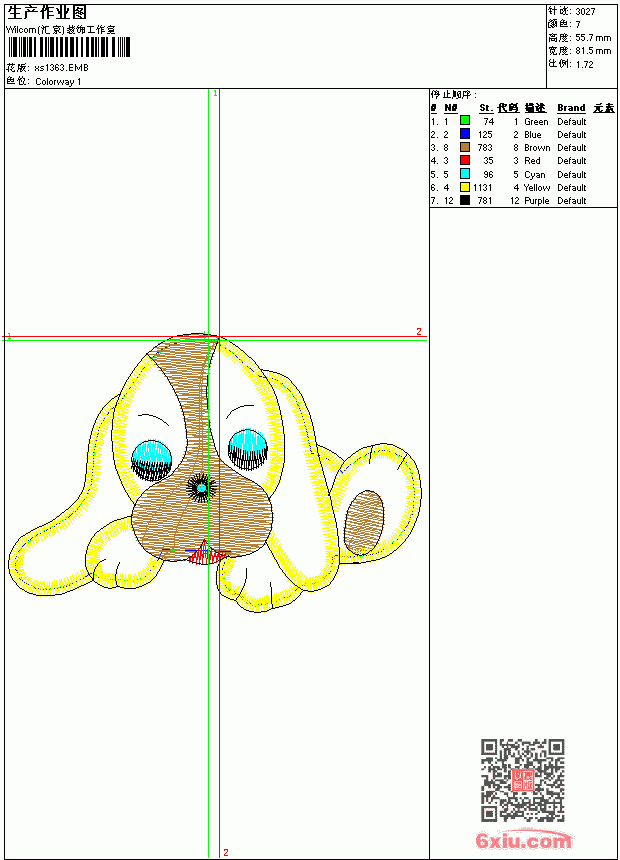Select the black thread swatch labeled Purple
The image size is (620, 860).
(465, 200)
